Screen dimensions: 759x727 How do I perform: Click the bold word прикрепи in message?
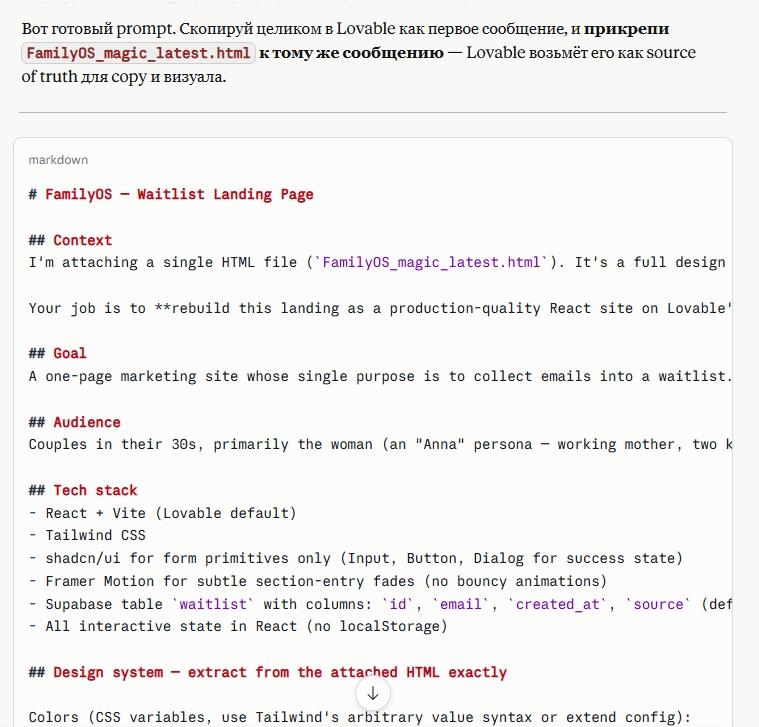click(x=626, y=29)
